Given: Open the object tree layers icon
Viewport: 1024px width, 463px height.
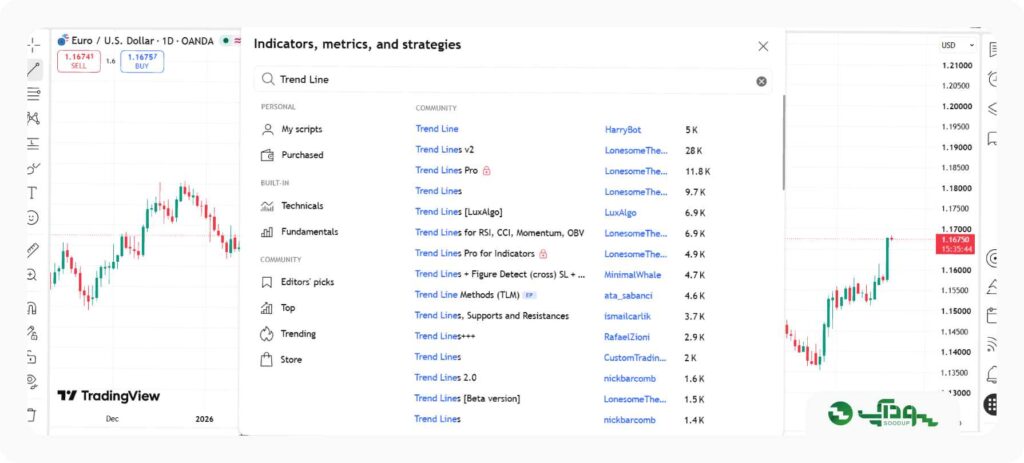Looking at the screenshot, I should [x=993, y=108].
